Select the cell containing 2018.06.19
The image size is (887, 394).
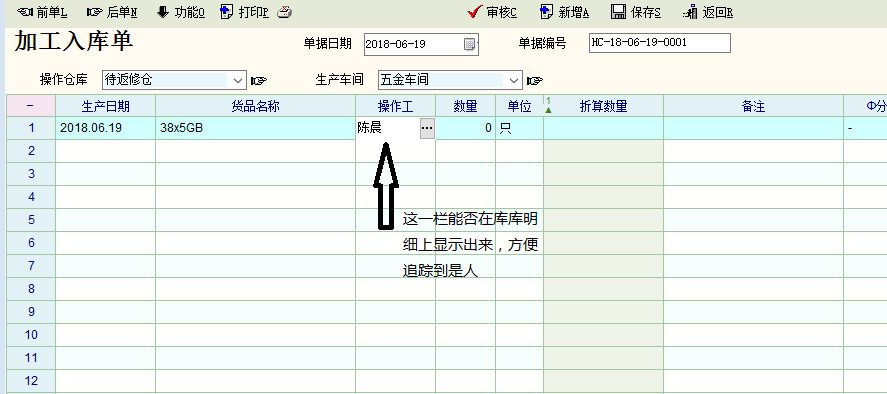coord(105,129)
